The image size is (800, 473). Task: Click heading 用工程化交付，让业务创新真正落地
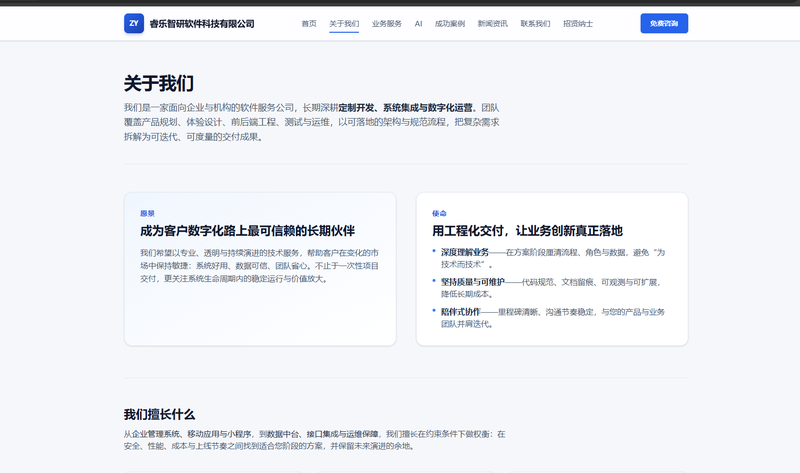pyautogui.click(x=527, y=231)
